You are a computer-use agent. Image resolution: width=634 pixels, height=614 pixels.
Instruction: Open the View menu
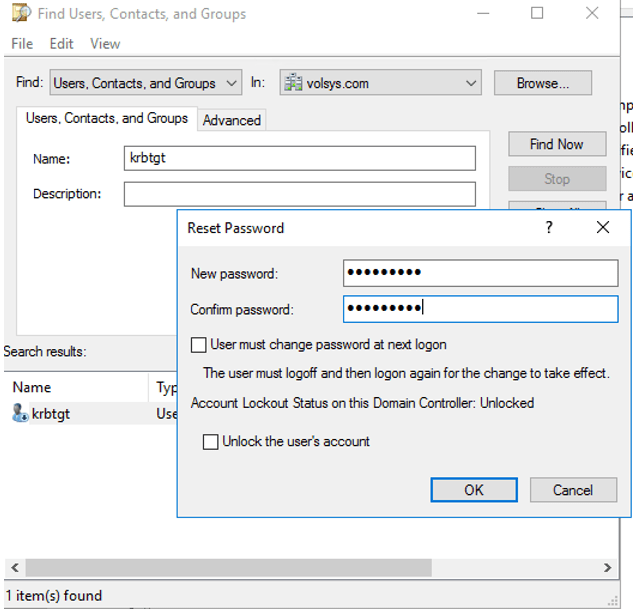click(x=105, y=44)
